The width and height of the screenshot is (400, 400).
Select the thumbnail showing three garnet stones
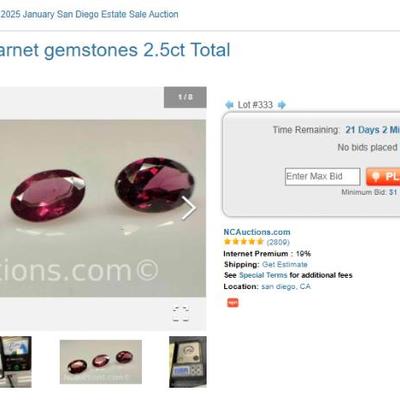101,362
